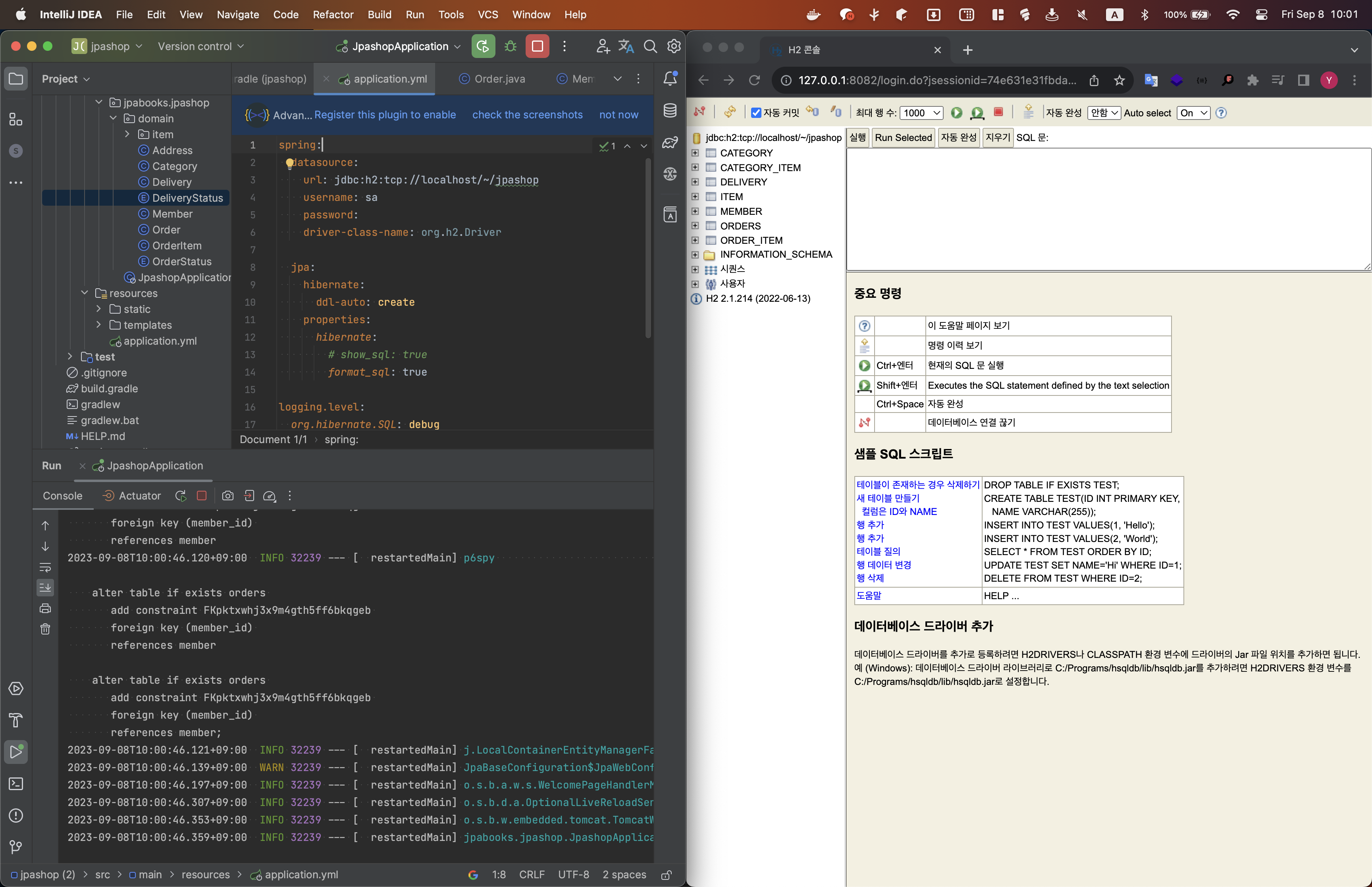
Task: Expand the templates folder
Action: 98,325
